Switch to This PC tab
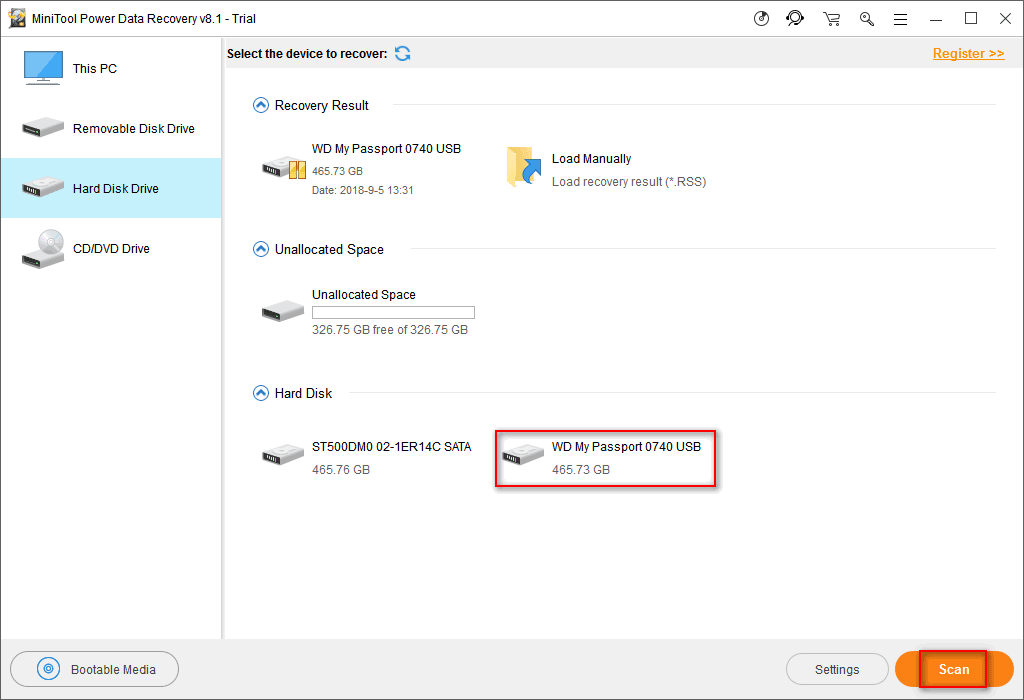Viewport: 1024px width, 700px height. pyautogui.click(x=111, y=68)
